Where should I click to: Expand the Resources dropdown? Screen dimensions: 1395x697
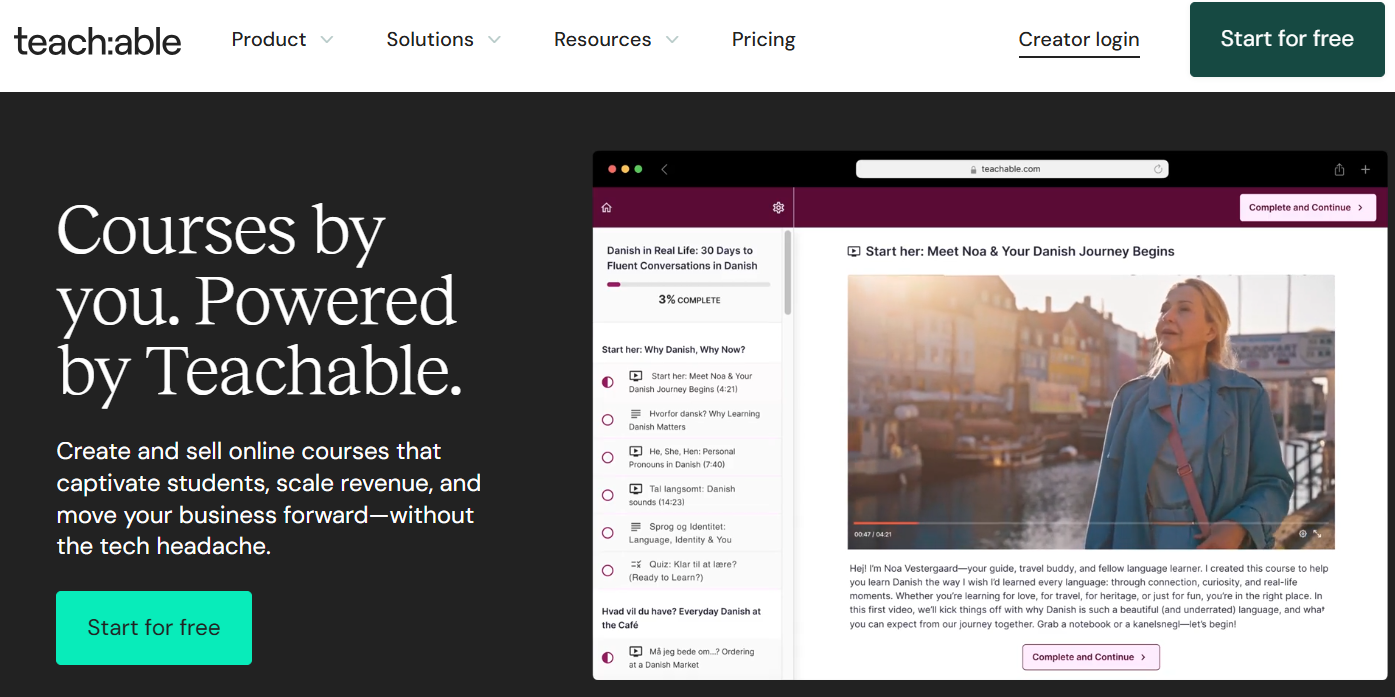point(616,40)
